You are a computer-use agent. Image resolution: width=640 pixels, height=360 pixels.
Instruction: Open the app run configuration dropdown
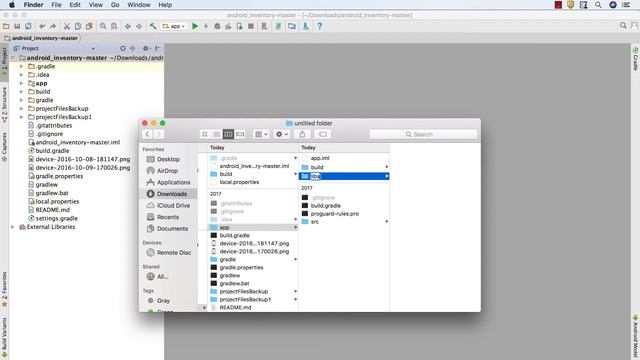174,26
